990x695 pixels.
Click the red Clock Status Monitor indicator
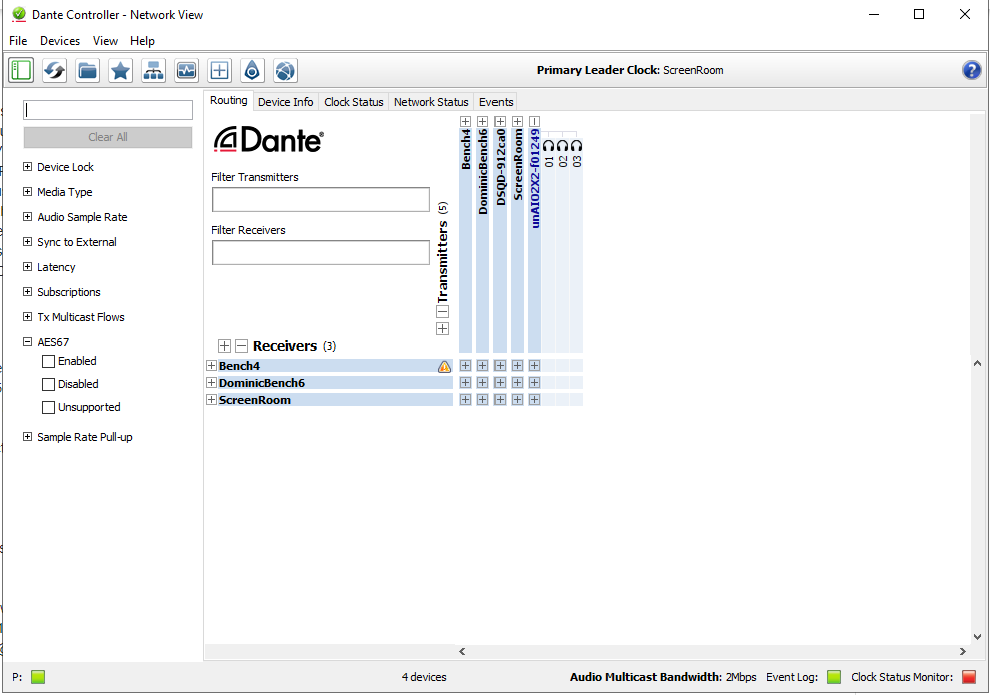[x=968, y=677]
